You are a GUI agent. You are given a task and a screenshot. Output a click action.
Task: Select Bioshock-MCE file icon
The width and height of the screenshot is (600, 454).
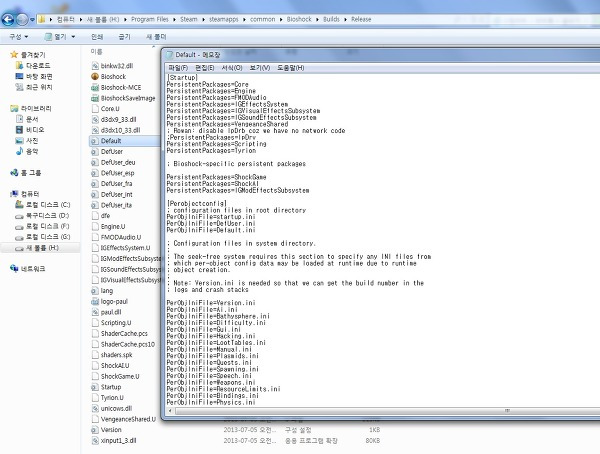(95, 87)
